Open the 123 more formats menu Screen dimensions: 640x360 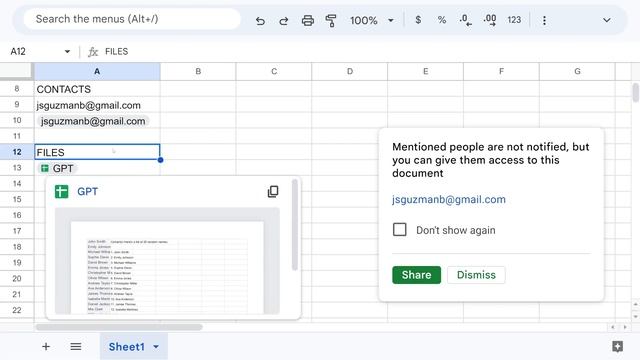coord(514,20)
